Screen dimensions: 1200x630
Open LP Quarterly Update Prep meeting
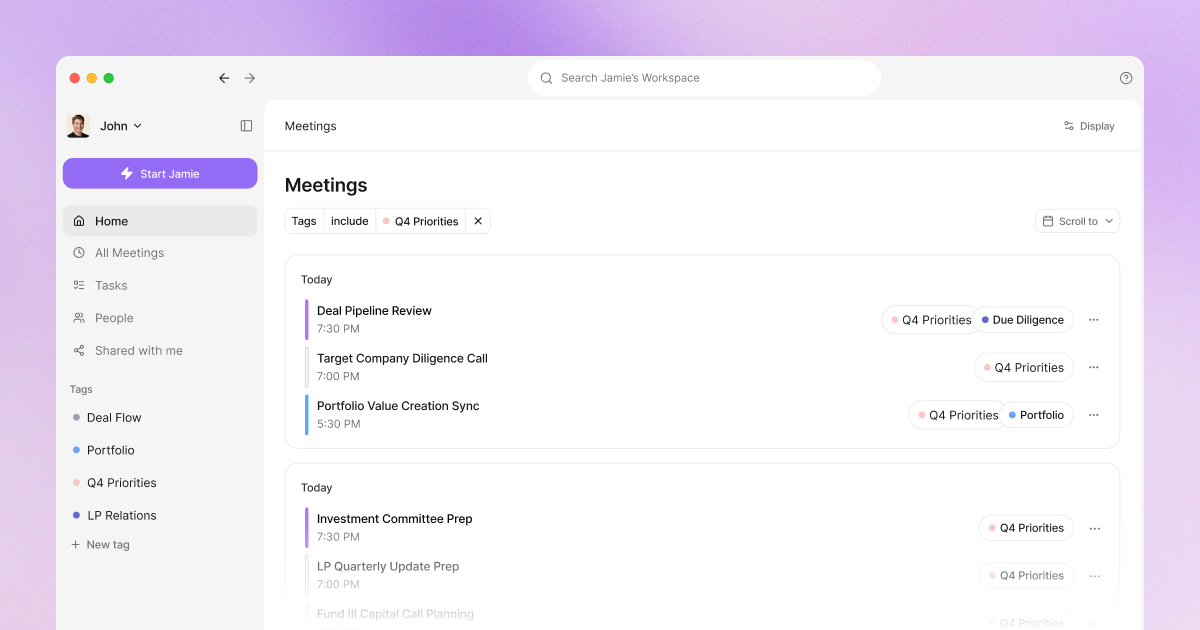pos(388,566)
